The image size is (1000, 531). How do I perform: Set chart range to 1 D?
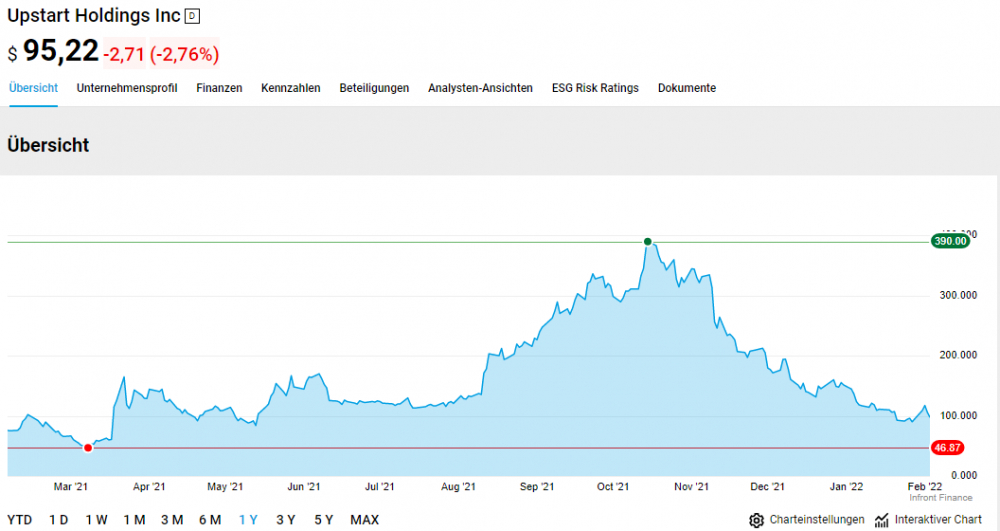59,520
